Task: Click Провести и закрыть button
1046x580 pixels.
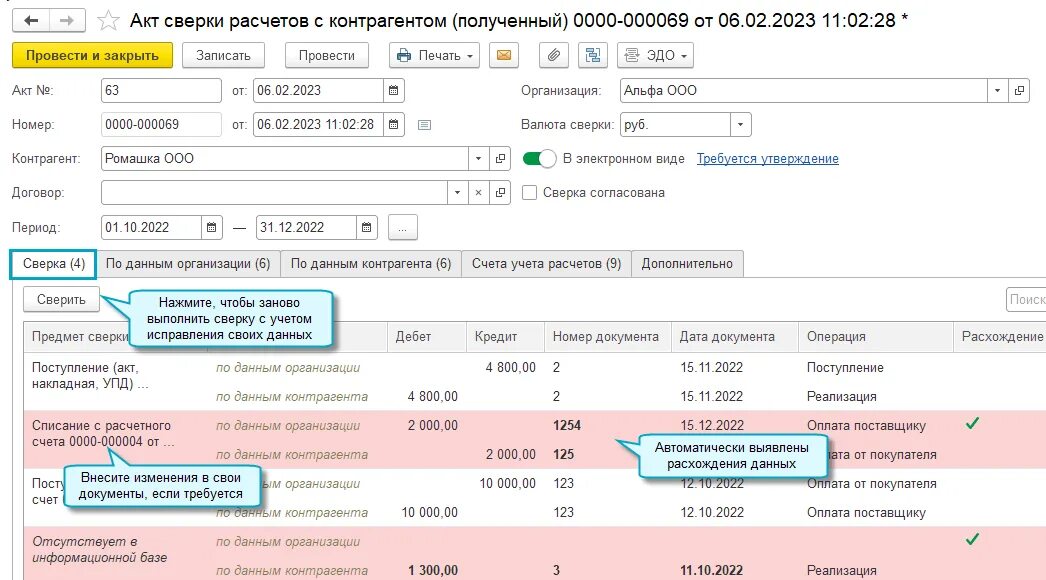Action: [92, 55]
